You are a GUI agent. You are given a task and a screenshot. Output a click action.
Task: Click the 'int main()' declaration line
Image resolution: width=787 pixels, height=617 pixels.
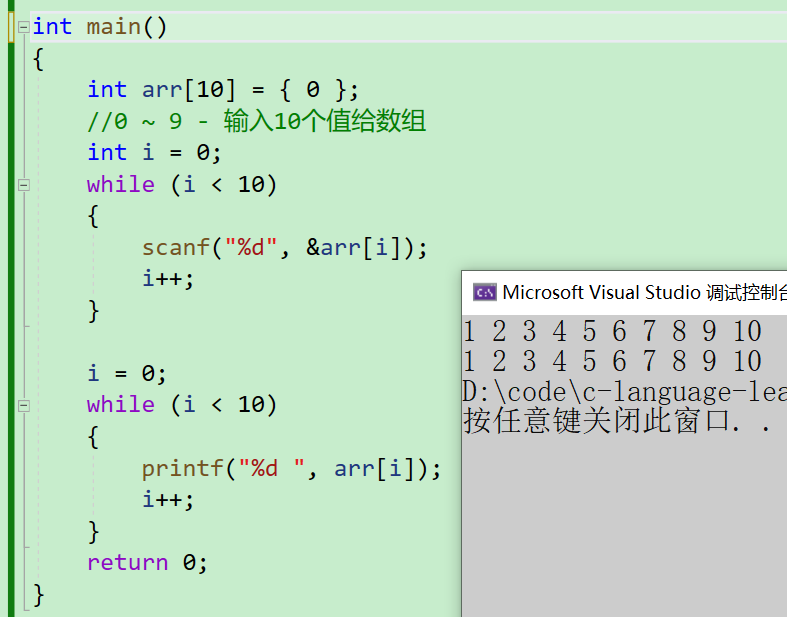coord(99,27)
